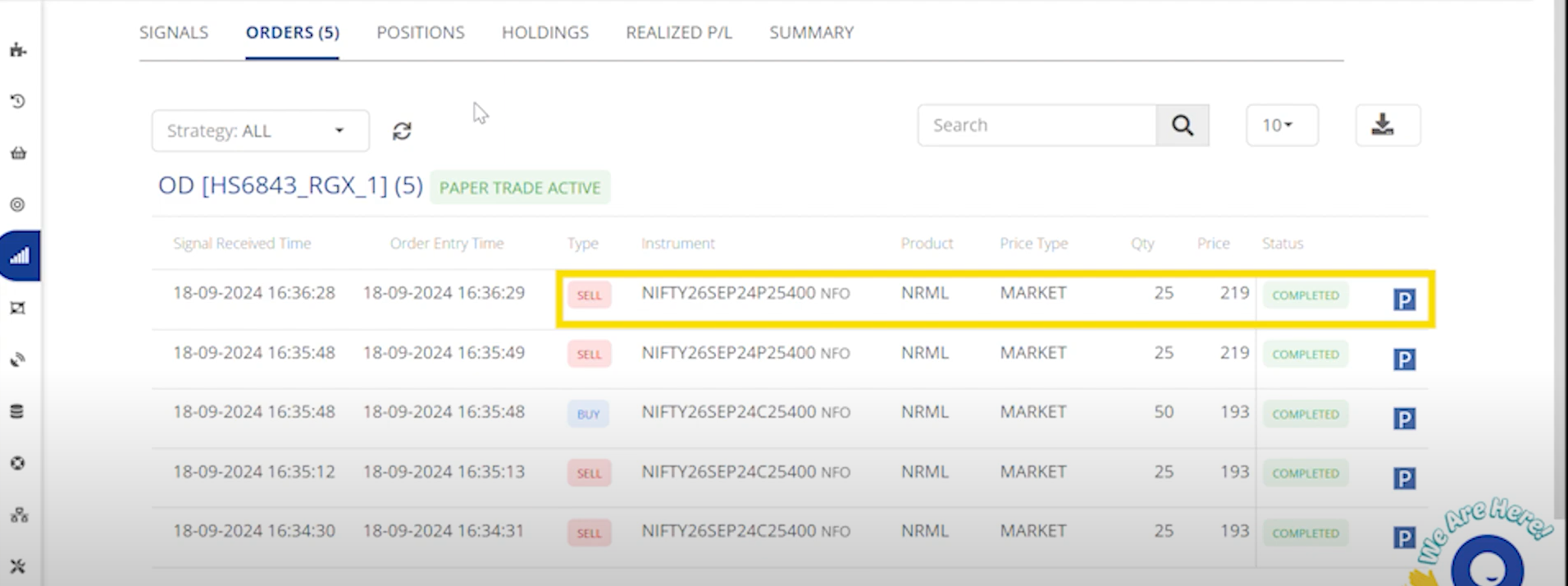Open the Strategy: ALL dropdown
This screenshot has height=586, width=1568.
[260, 131]
